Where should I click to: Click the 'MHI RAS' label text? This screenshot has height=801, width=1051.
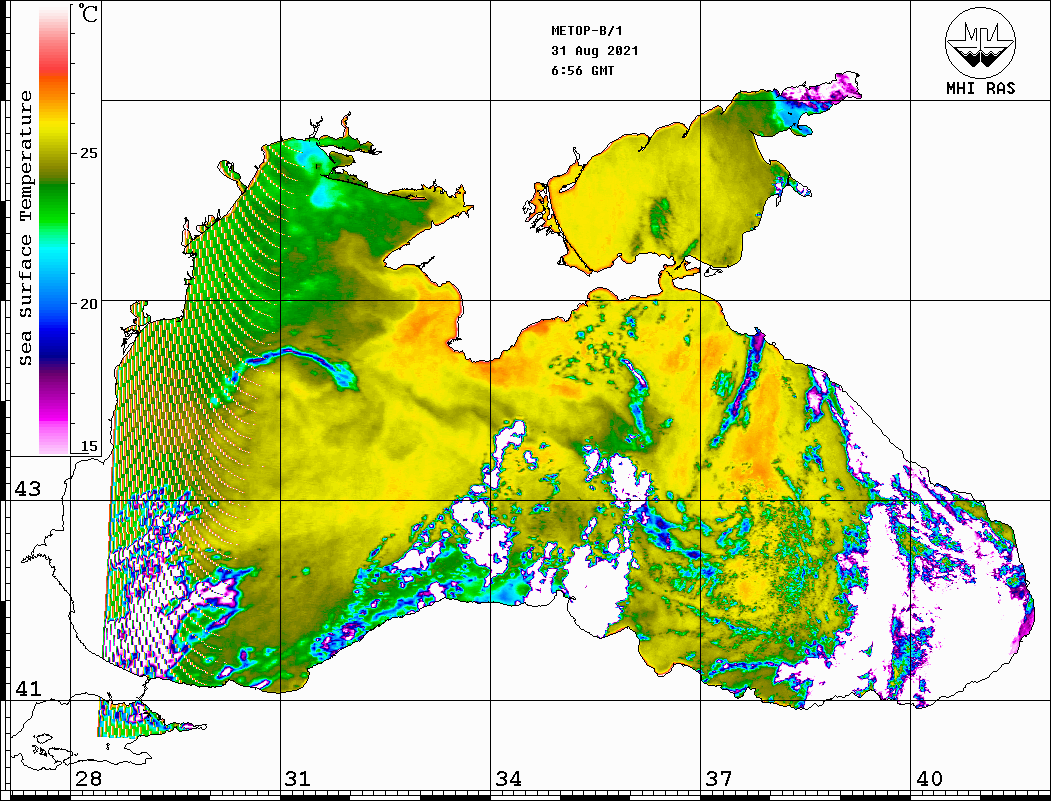click(981, 88)
